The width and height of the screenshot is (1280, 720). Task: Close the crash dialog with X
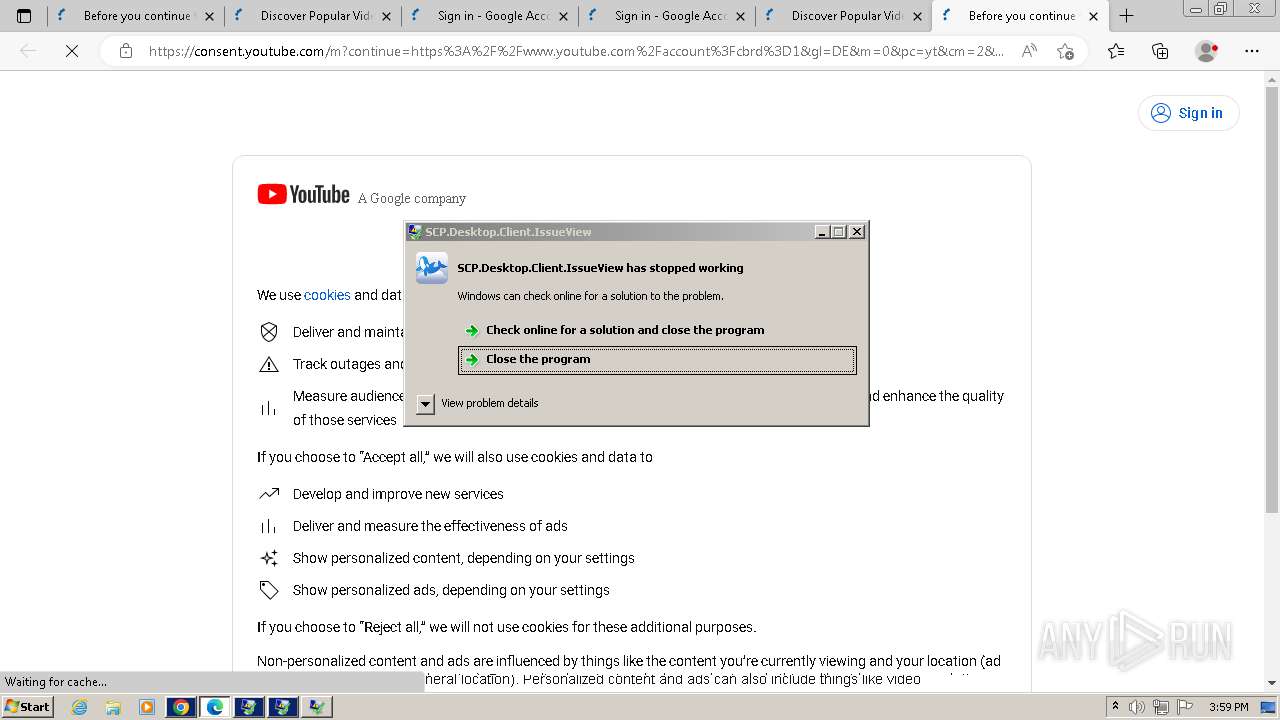pyautogui.click(x=857, y=232)
